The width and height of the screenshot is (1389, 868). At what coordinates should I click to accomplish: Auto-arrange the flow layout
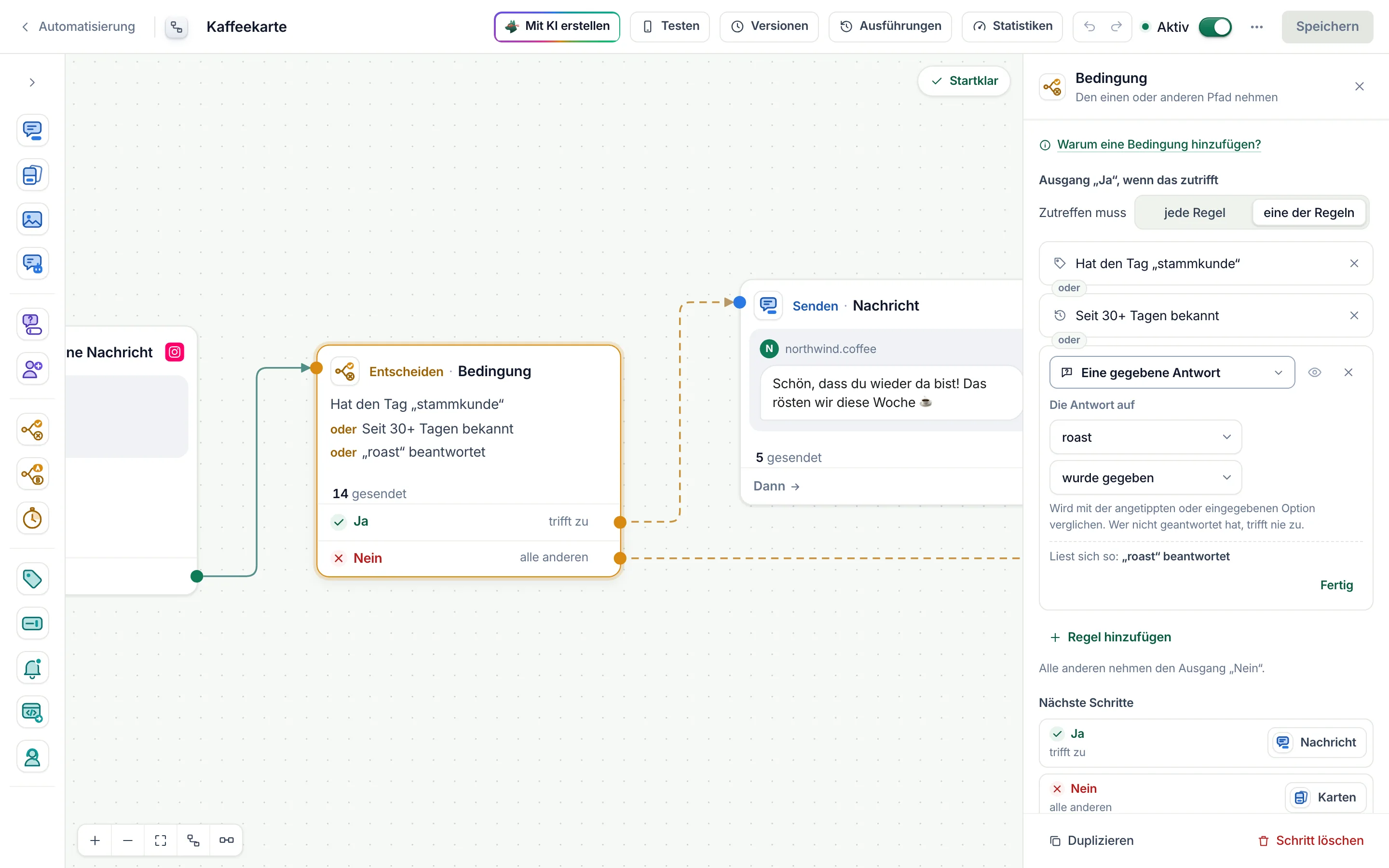coord(193,840)
